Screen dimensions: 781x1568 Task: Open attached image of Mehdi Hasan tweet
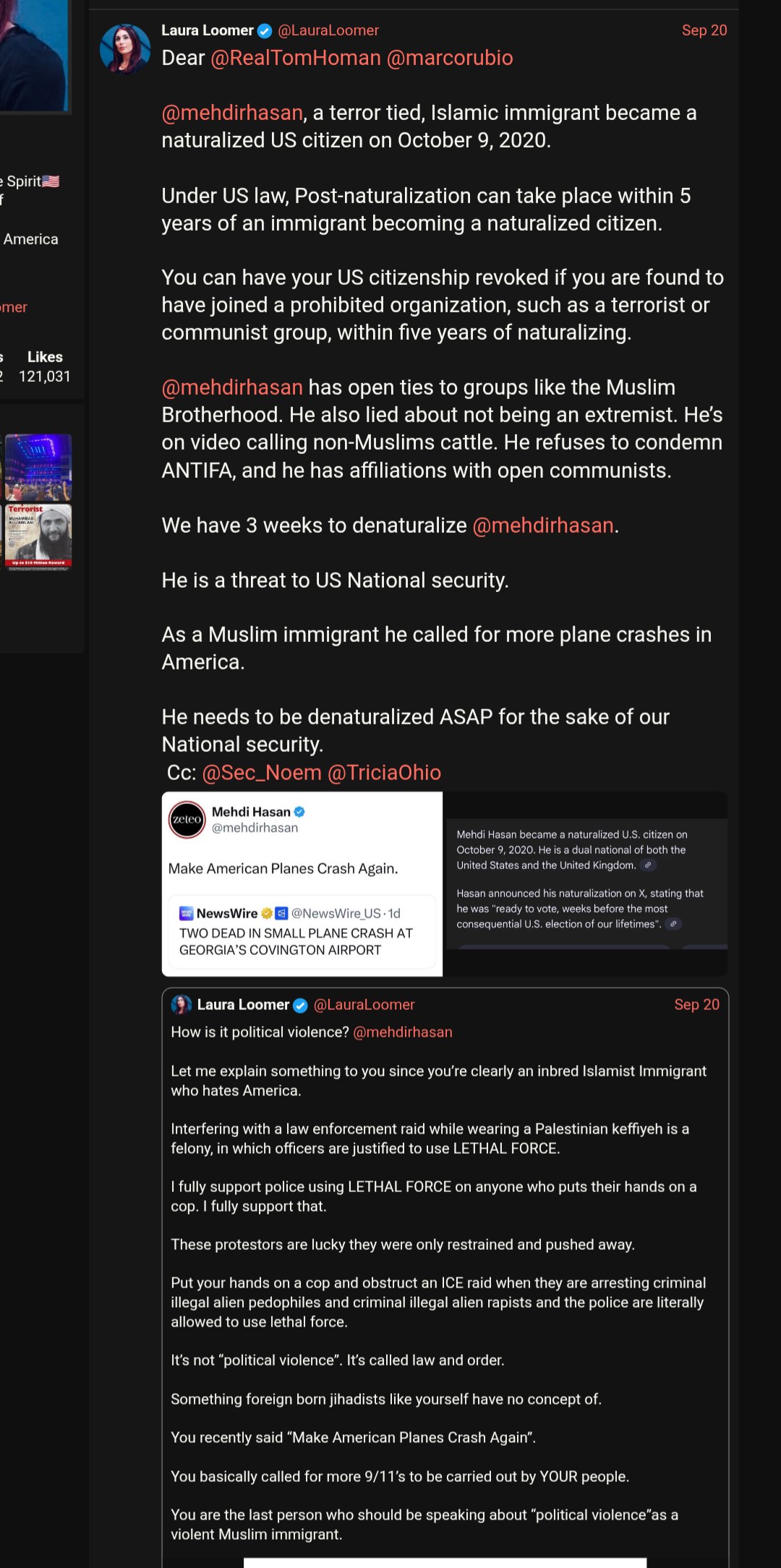[302, 883]
